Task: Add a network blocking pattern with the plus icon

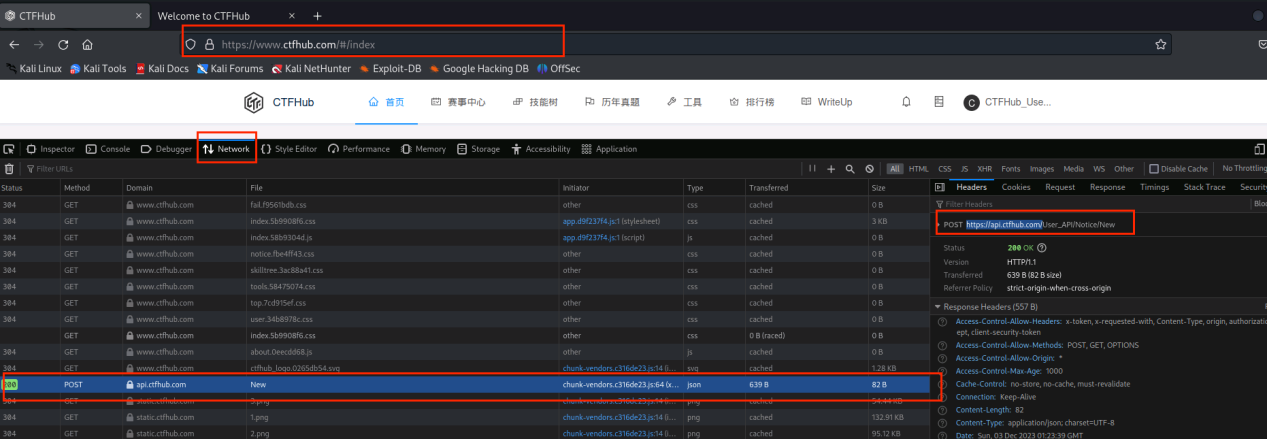Action: pyautogui.click(x=831, y=169)
